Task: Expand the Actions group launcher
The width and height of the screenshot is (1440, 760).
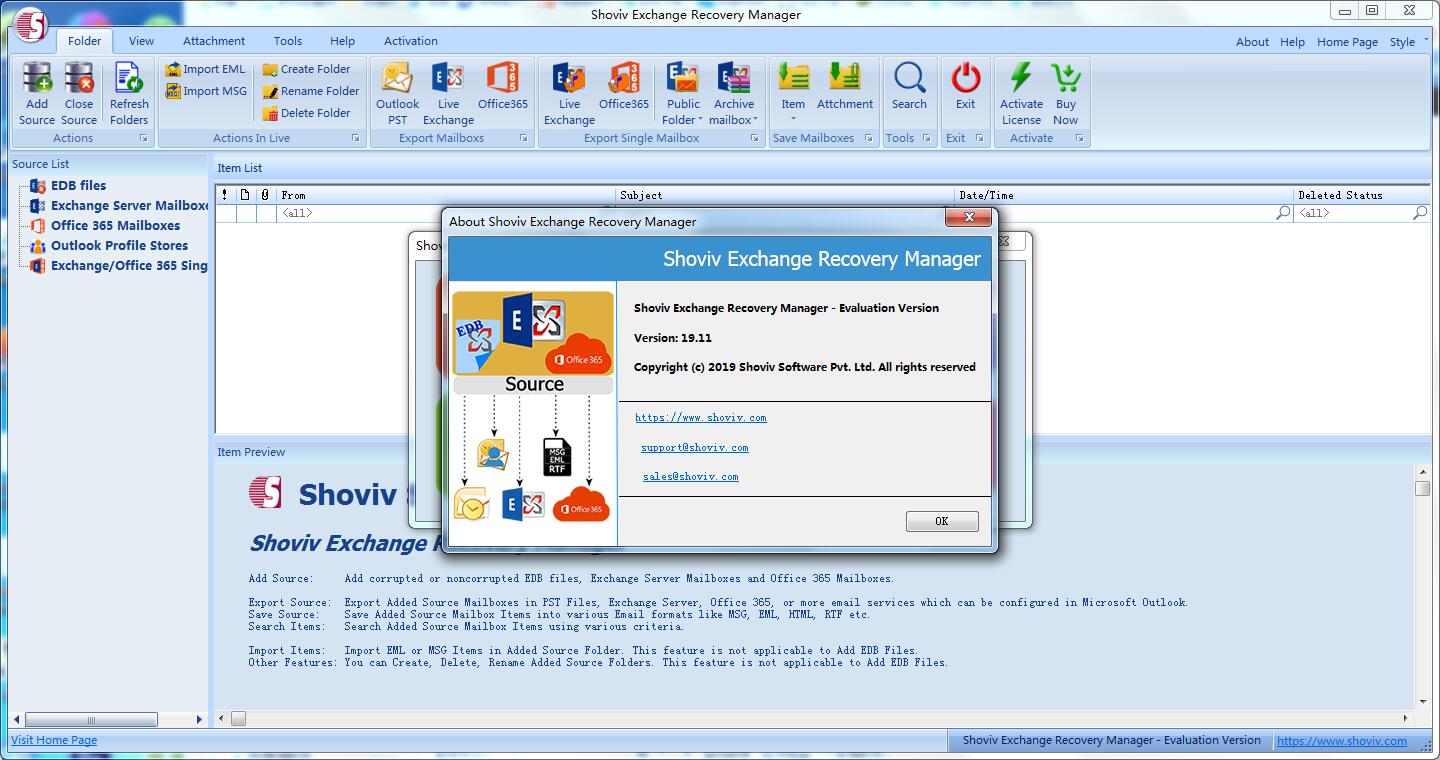Action: tap(143, 138)
